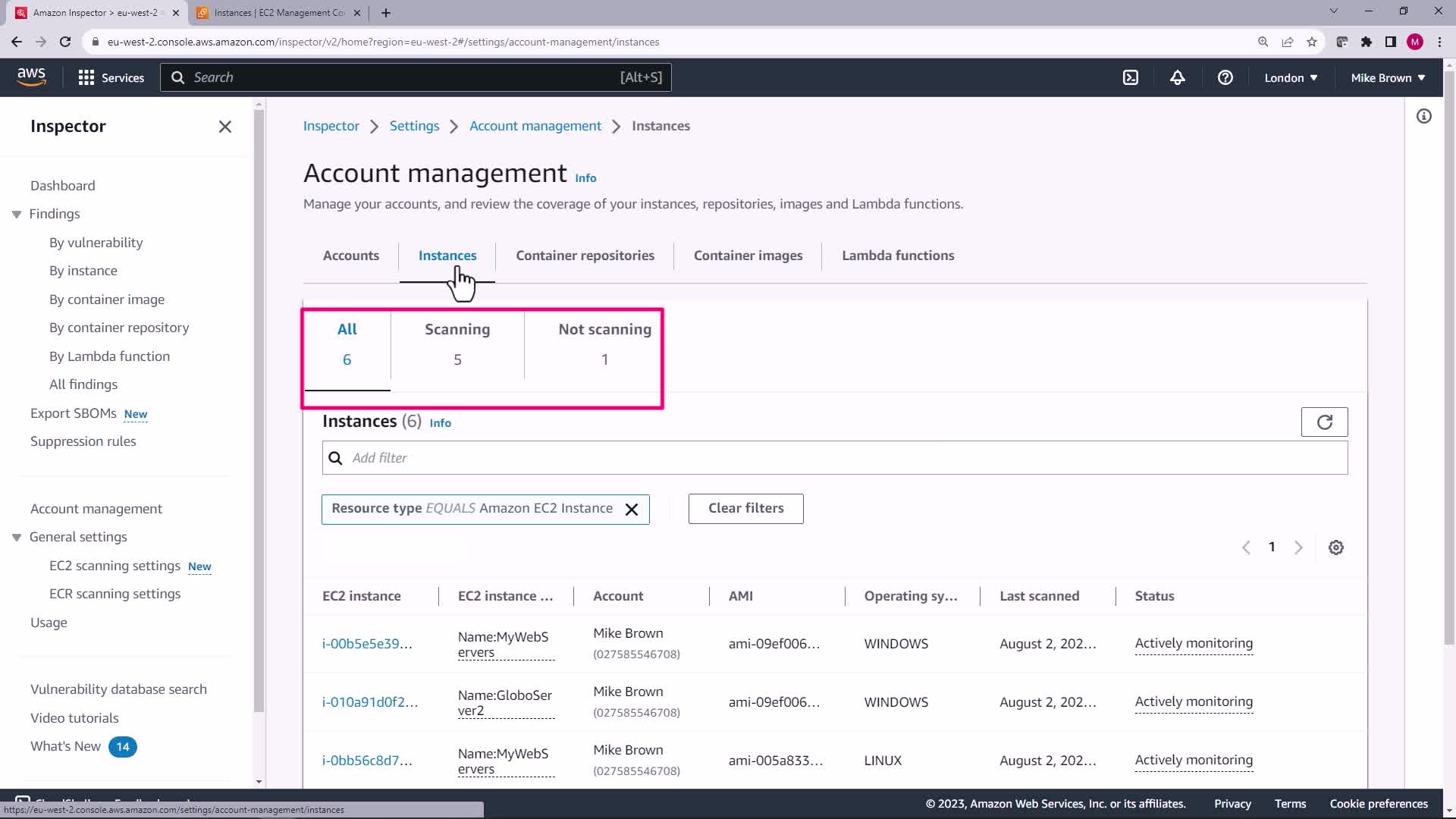Viewport: 1456px width, 819px height.
Task: Remove the Resource type filter
Action: (x=632, y=510)
